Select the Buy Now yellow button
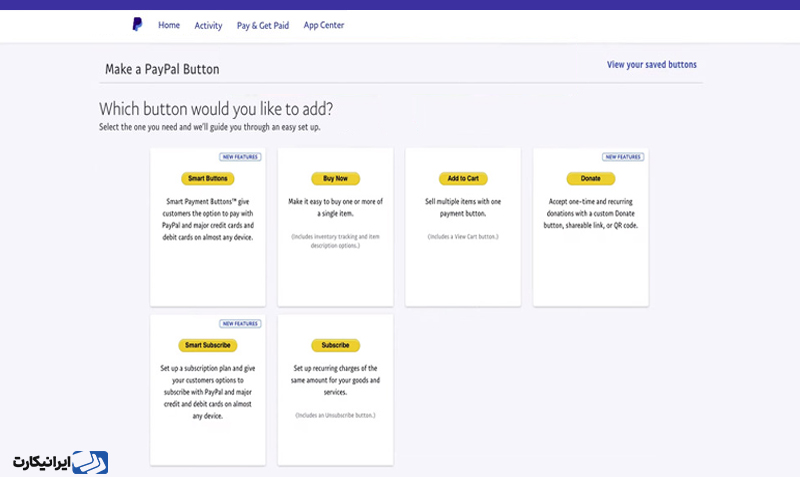Image resolution: width=800 pixels, height=477 pixels. 335,179
